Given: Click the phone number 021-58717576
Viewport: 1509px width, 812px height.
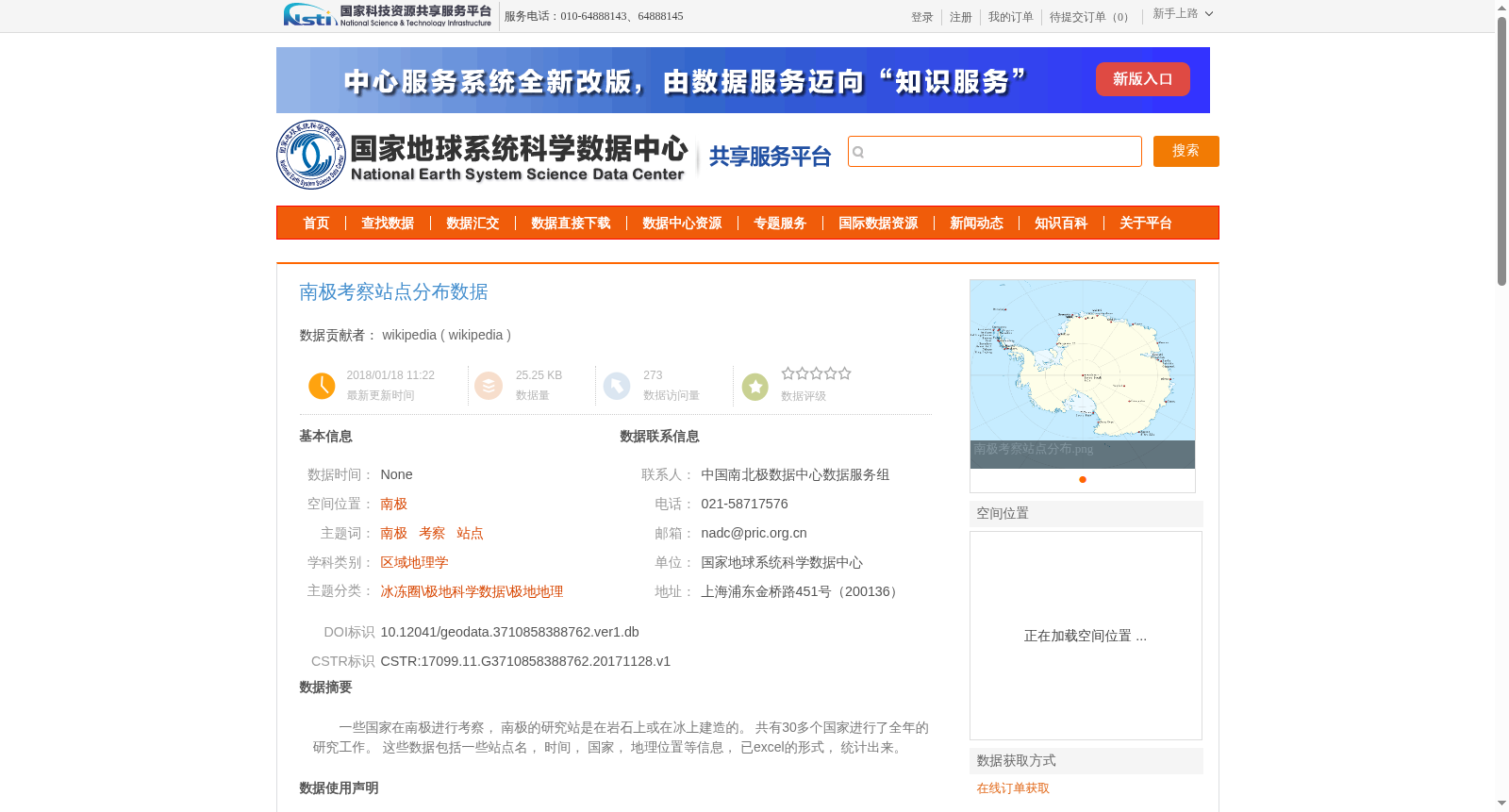Looking at the screenshot, I should (x=744, y=504).
